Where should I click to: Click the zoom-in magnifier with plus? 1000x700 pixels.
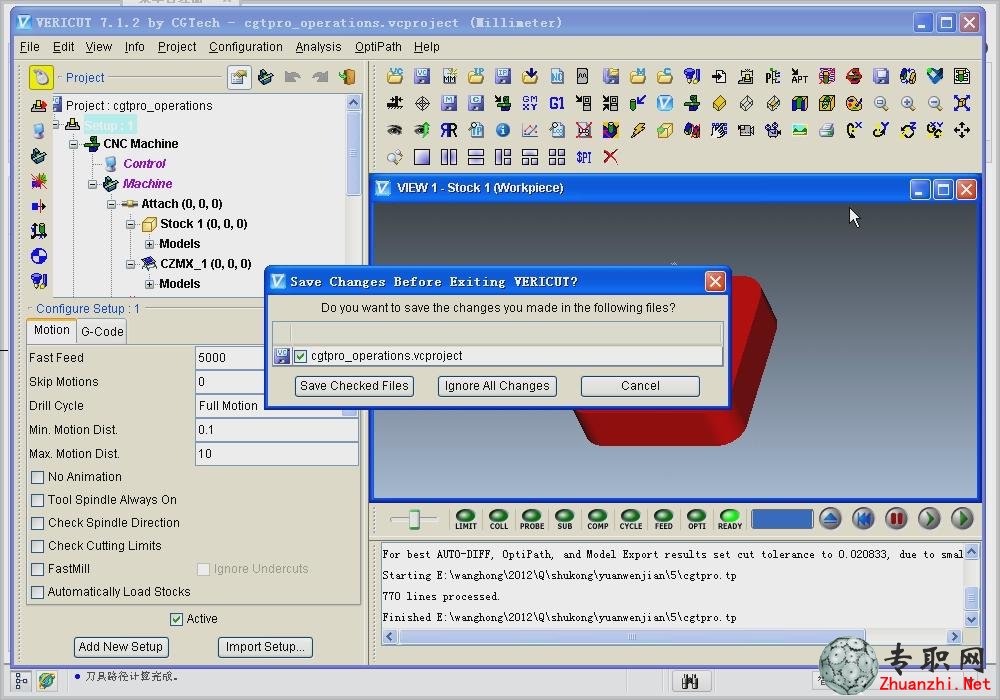908,103
